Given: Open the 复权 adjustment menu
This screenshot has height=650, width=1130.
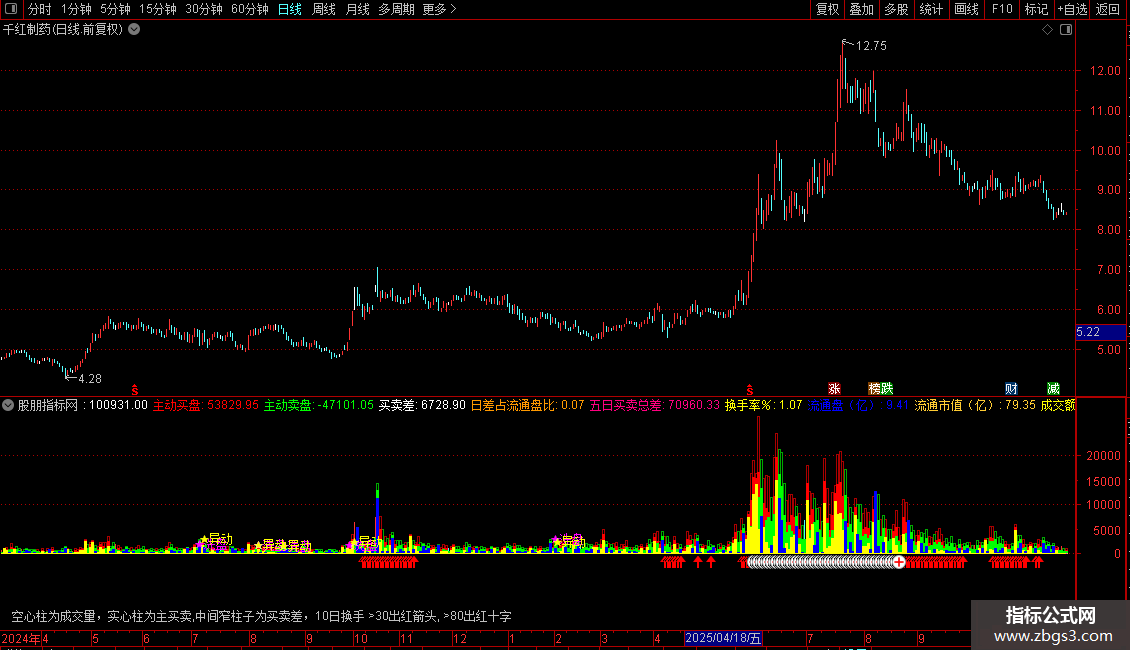Looking at the screenshot, I should tap(827, 9).
